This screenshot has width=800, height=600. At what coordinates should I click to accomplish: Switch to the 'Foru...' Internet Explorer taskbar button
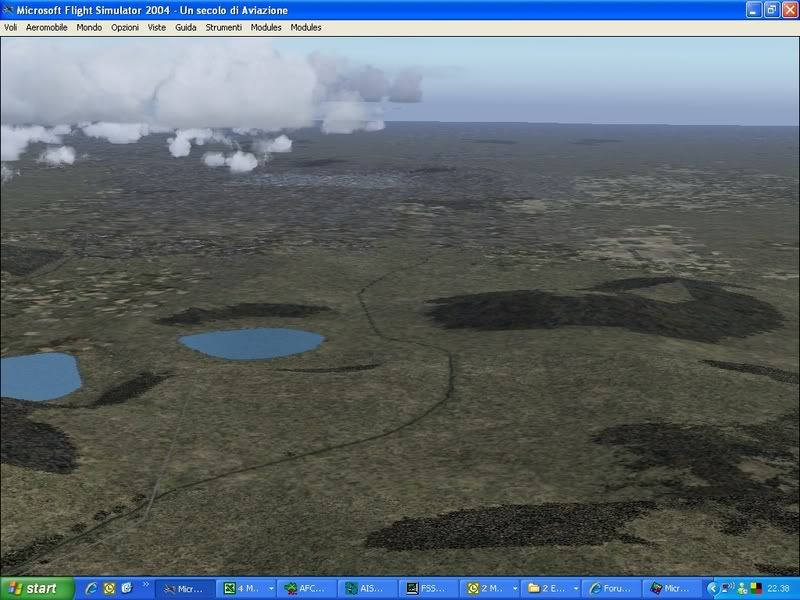pyautogui.click(x=611, y=589)
